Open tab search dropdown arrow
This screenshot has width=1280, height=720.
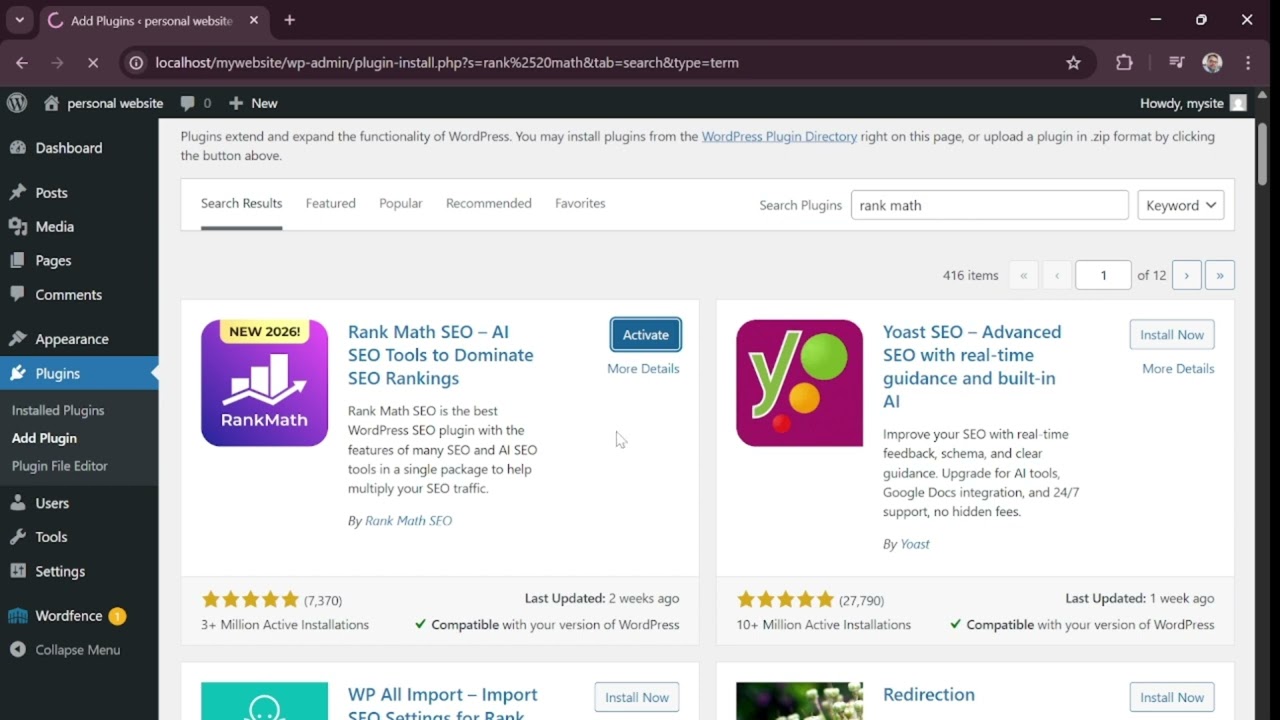[x=19, y=20]
